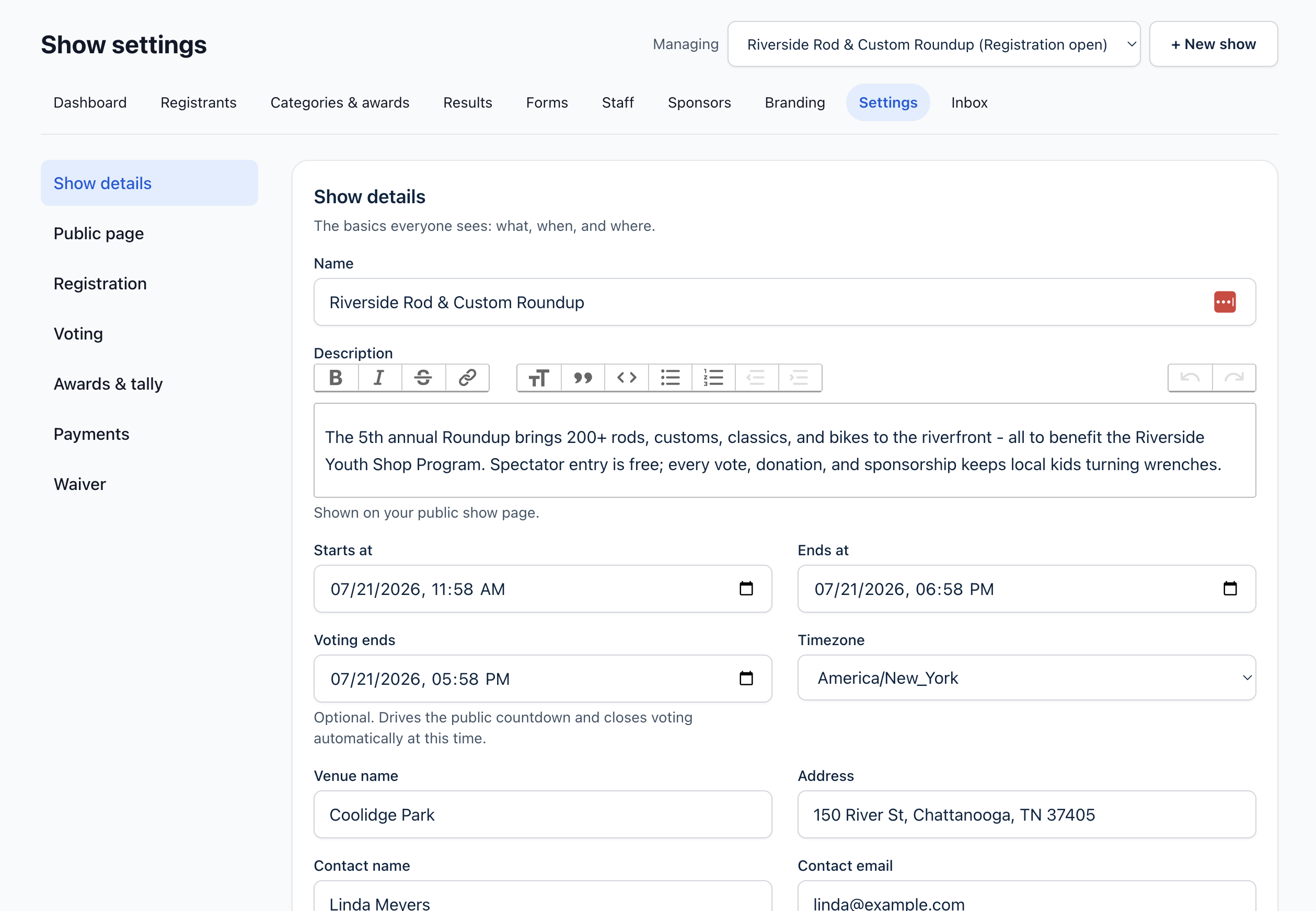Open Voting settings section
The image size is (1316, 911).
click(149, 334)
